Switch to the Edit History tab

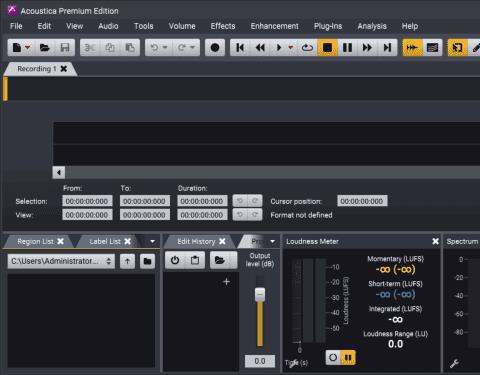[x=196, y=241]
